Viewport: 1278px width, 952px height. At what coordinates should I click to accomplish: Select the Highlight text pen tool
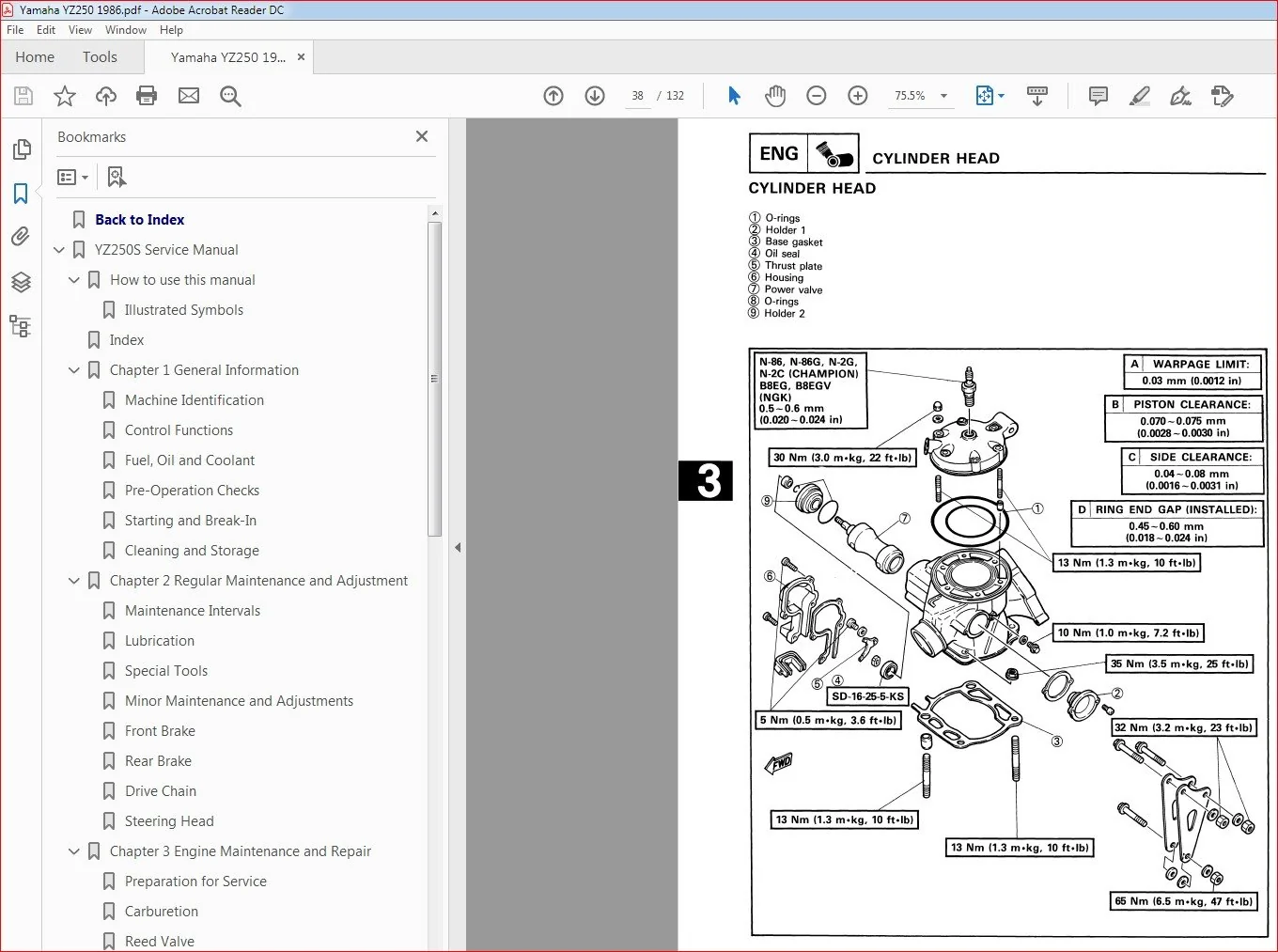[1139, 96]
